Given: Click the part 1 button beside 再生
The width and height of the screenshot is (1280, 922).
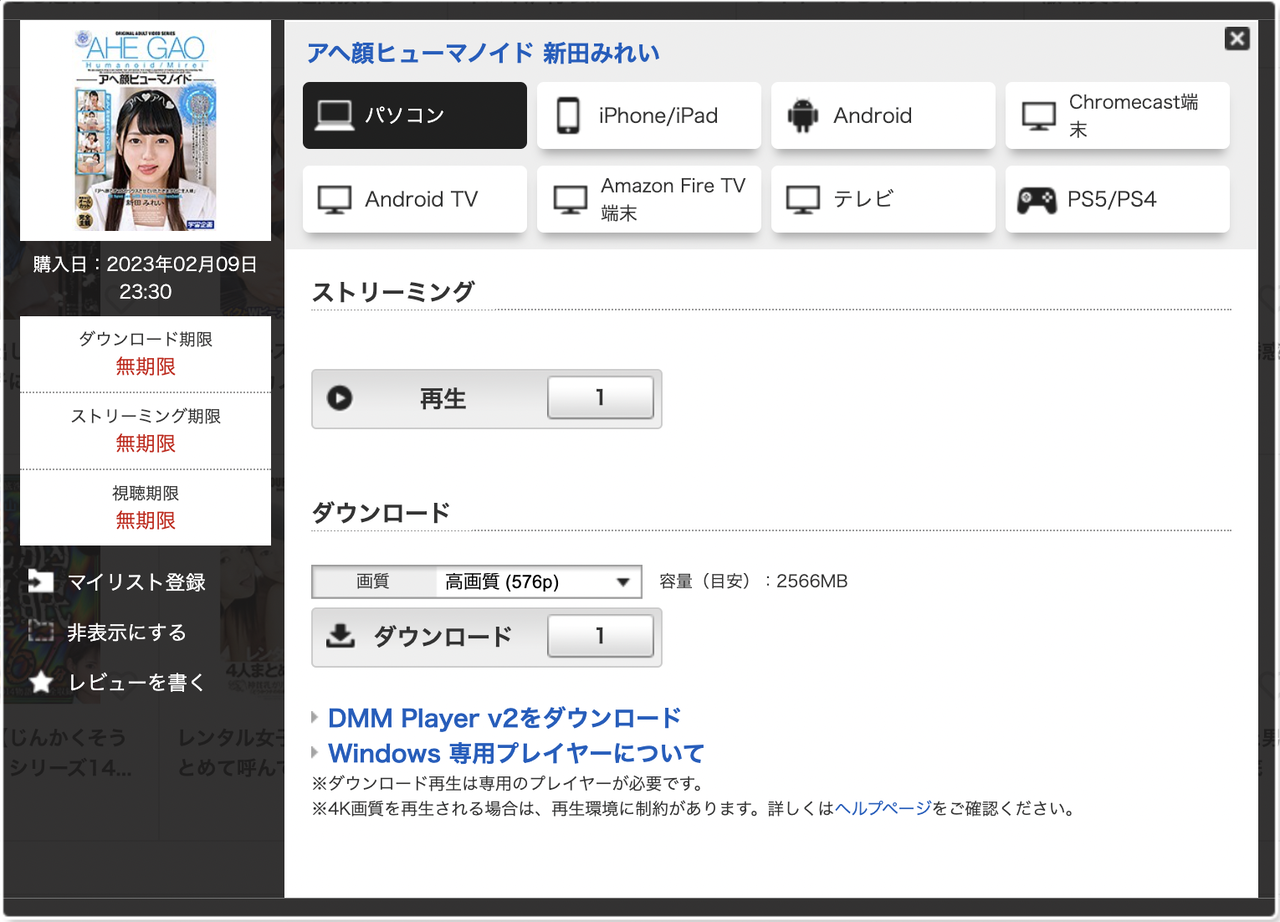Looking at the screenshot, I should (x=600, y=398).
